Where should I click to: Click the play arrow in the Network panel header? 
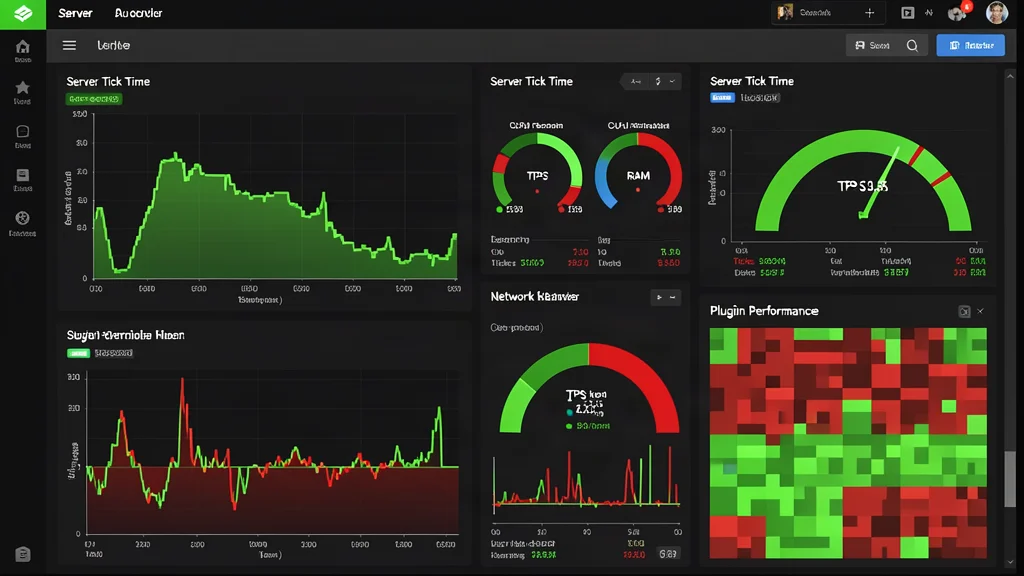[x=659, y=297]
